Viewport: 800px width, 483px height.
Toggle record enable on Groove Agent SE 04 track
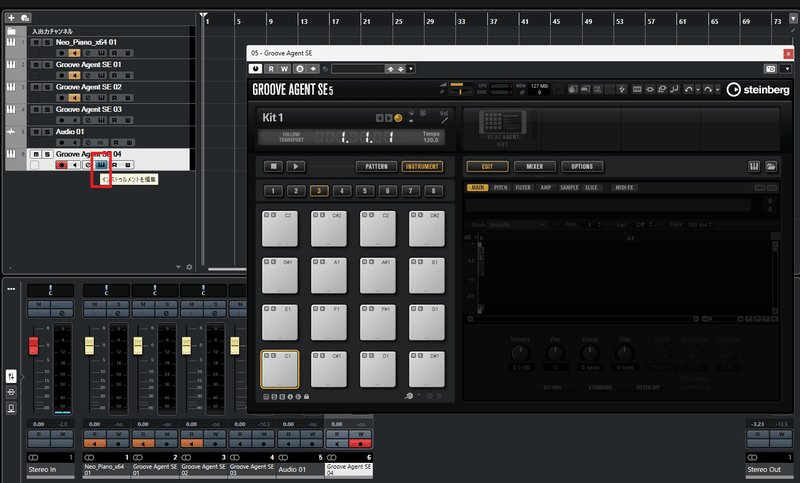click(x=61, y=165)
